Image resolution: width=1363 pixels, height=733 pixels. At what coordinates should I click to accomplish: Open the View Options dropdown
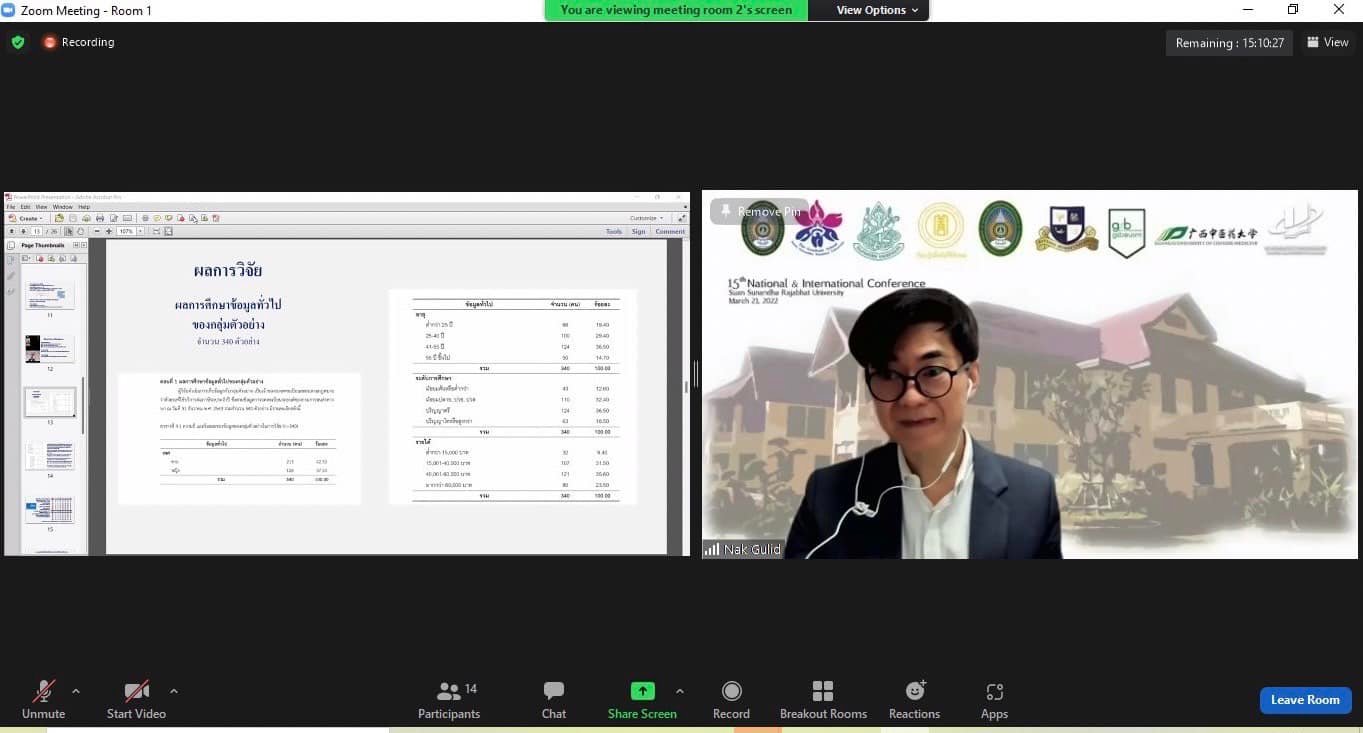(x=870, y=10)
